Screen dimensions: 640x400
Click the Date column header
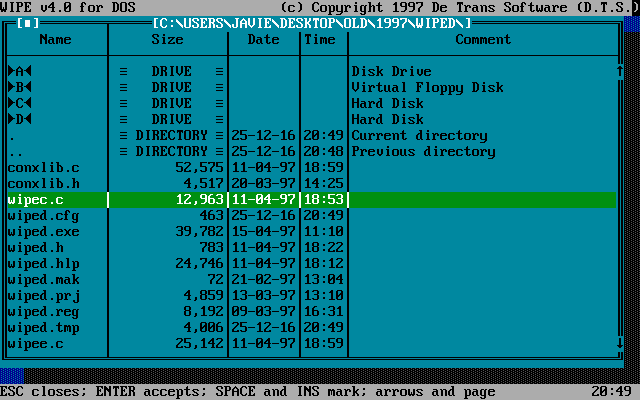[264, 39]
